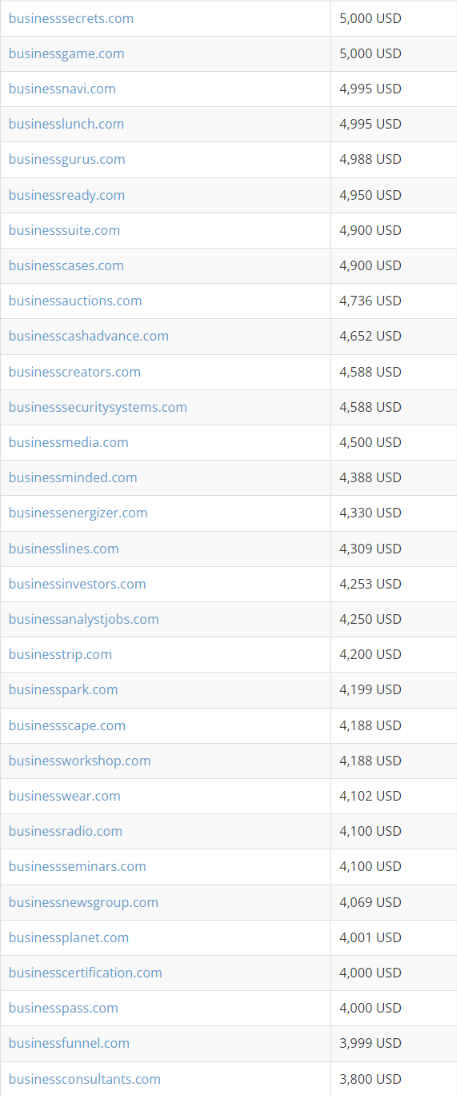Viewport: 457px width, 1096px height.
Task: Select the businessconsultants.com link
Action: 85,1079
